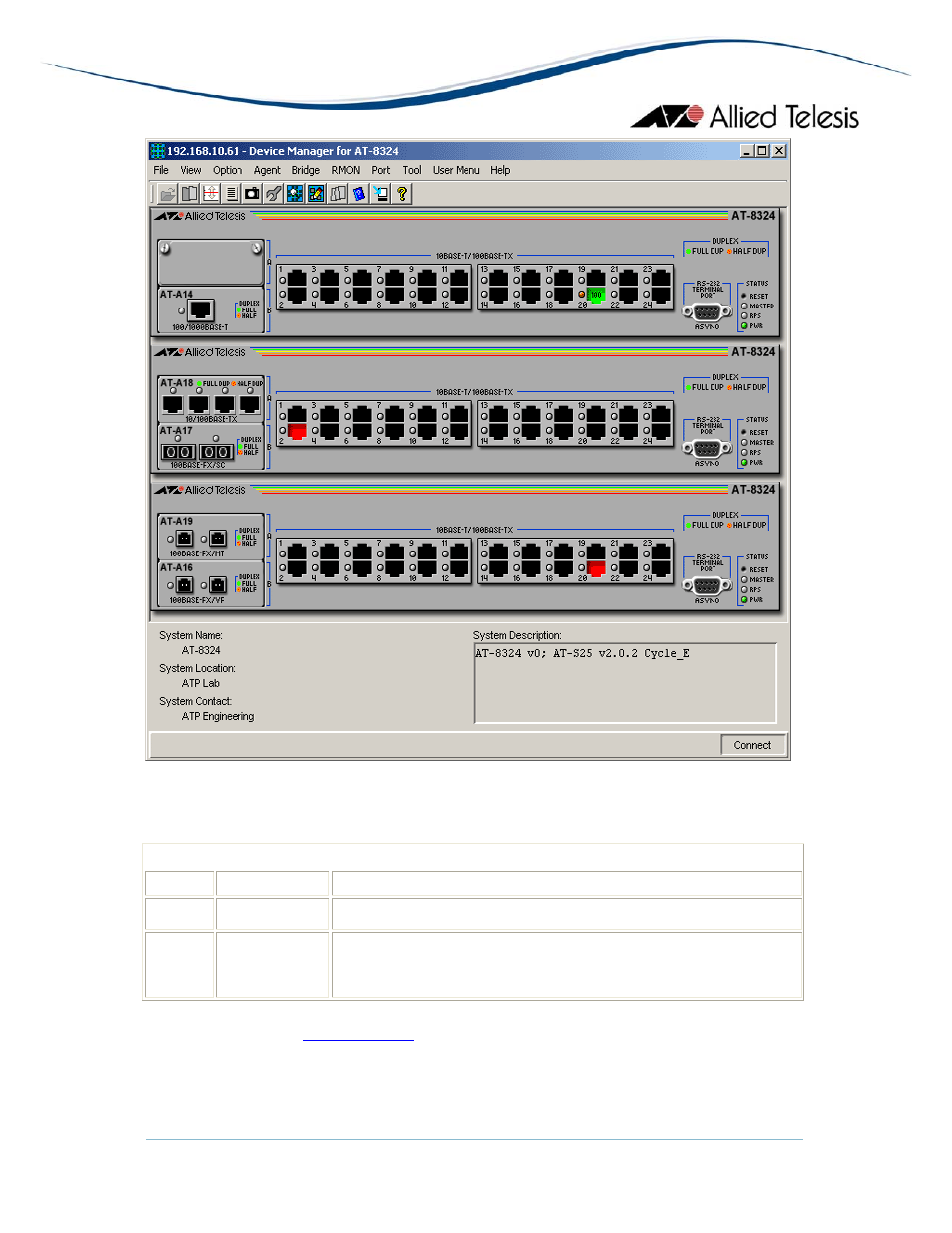This screenshot has height=1233, width=952.
Task: Select port 1 on the top switch
Action: [297, 278]
